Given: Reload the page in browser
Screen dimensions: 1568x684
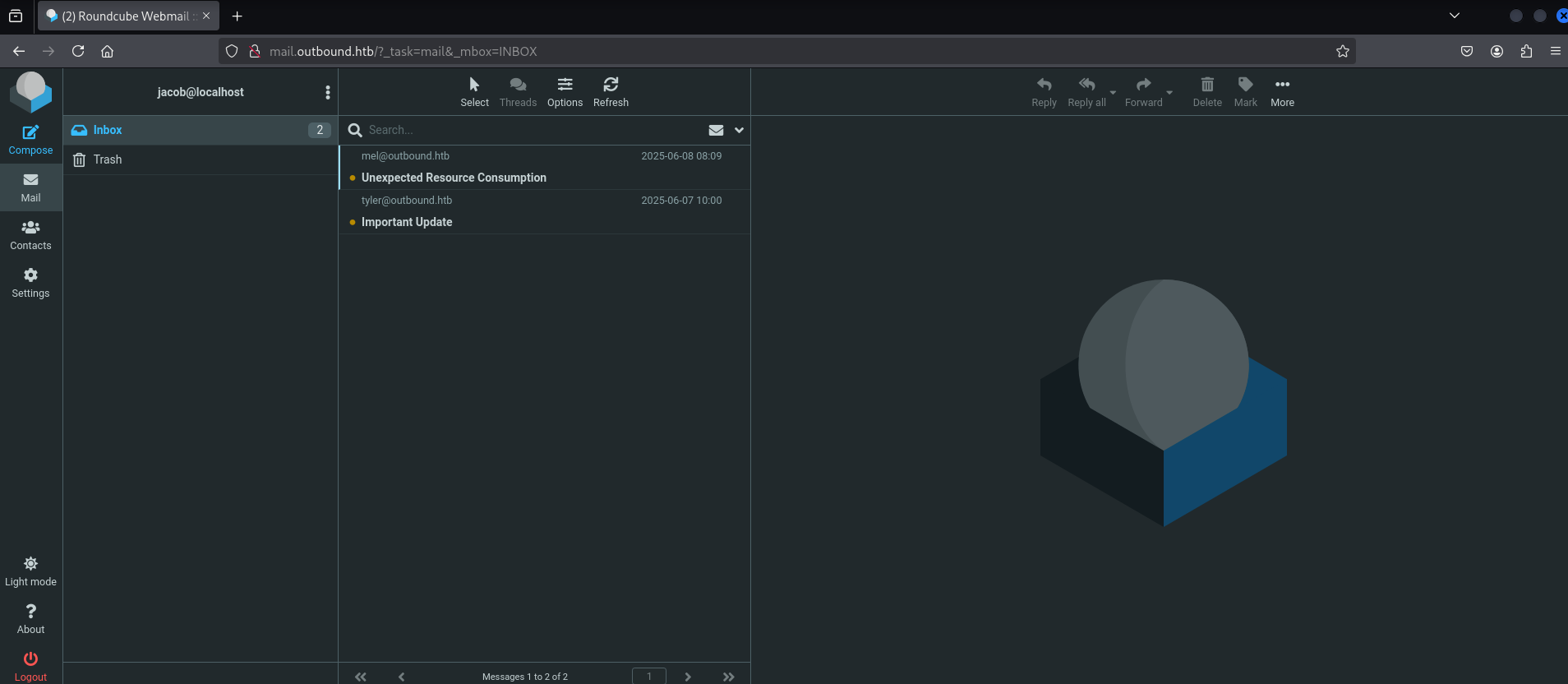Looking at the screenshot, I should 78,51.
